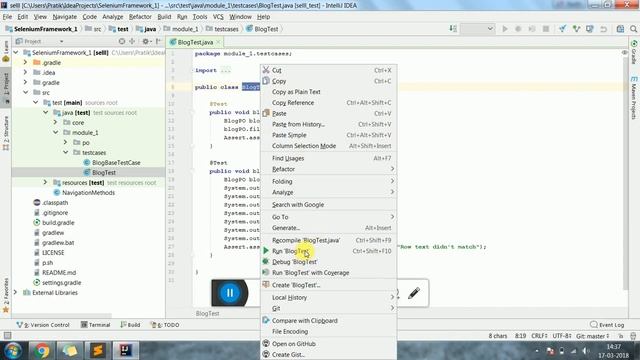Click the Revert undo arrow icon
The image size is (640, 360).
603,29
